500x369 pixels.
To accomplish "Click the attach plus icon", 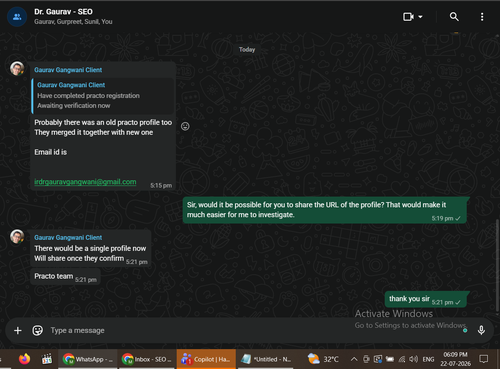I will (x=18, y=330).
